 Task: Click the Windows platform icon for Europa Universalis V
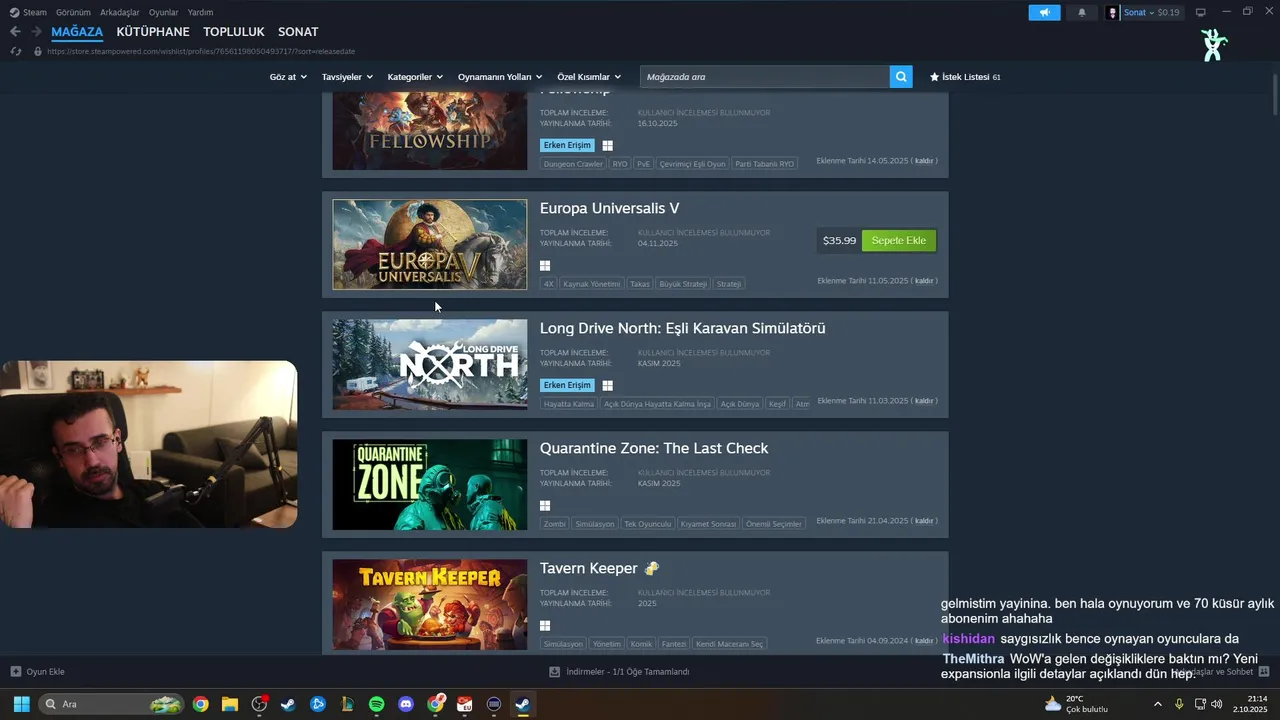point(545,266)
